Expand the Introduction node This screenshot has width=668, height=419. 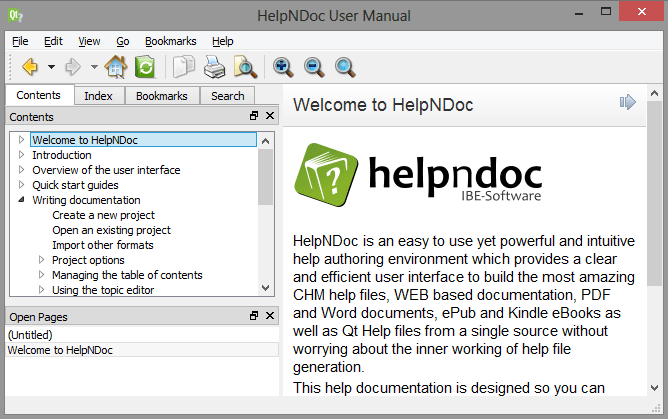[x=21, y=155]
